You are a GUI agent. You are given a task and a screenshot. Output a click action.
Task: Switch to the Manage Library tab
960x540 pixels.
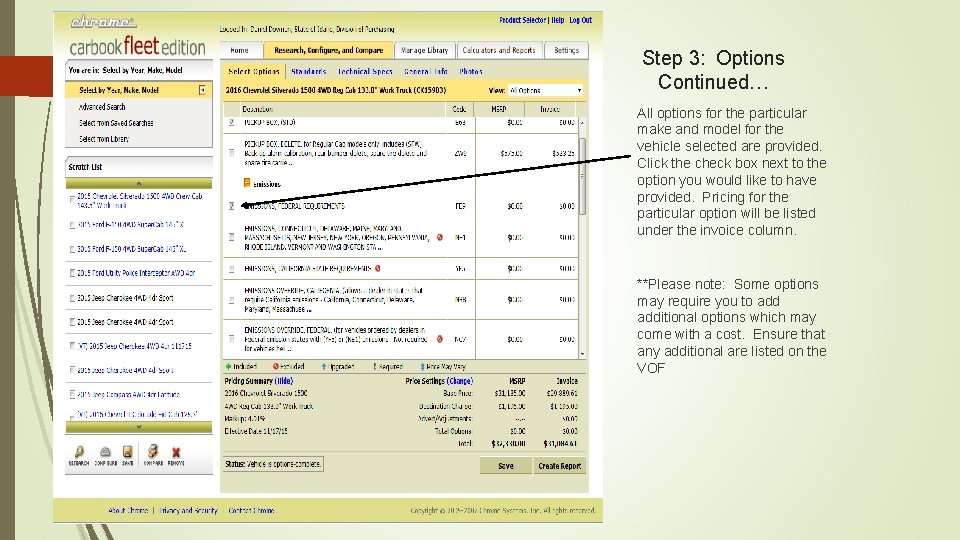424,50
